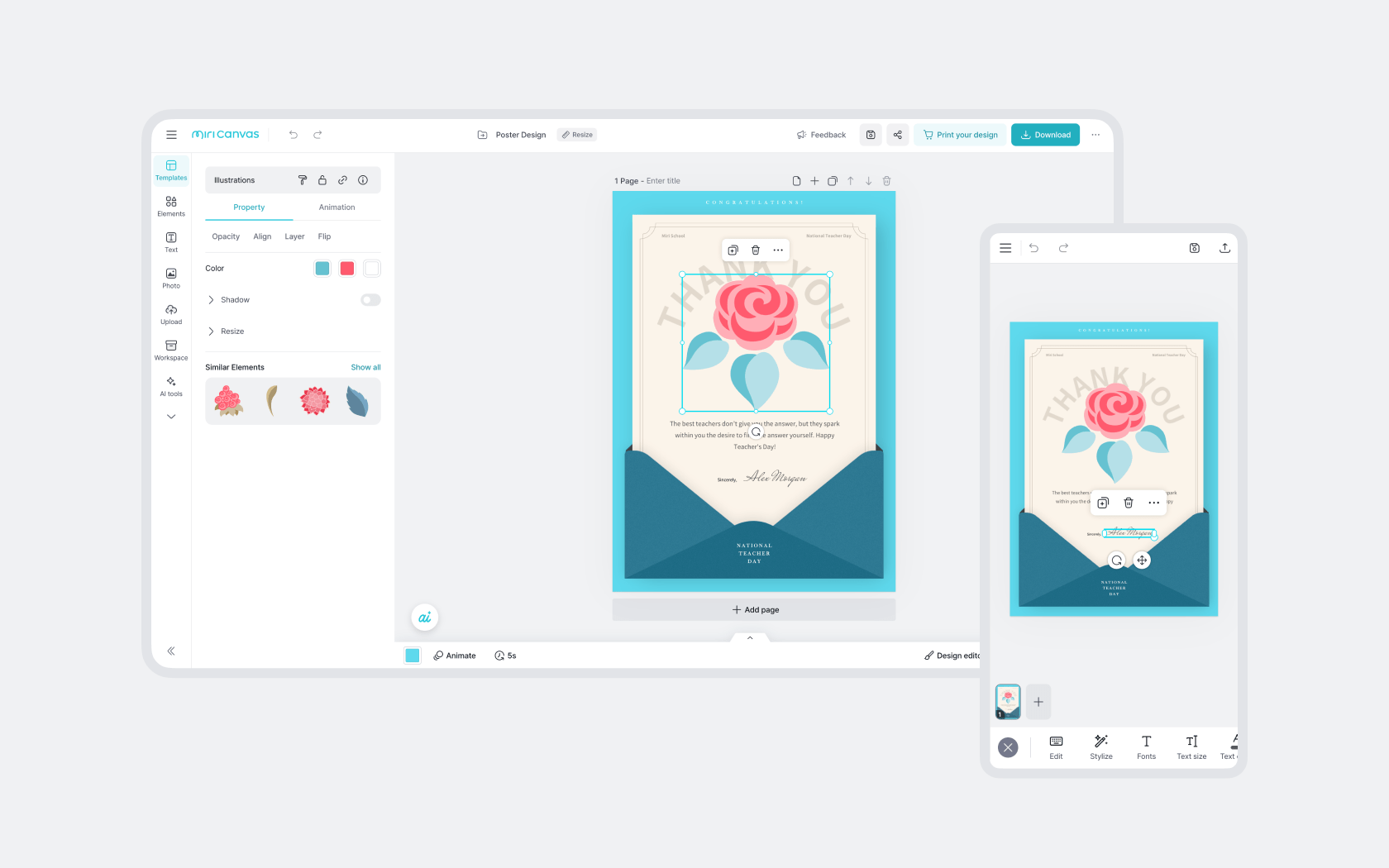The height and width of the screenshot is (868, 1389).
Task: Open the Layer option
Action: 294,236
